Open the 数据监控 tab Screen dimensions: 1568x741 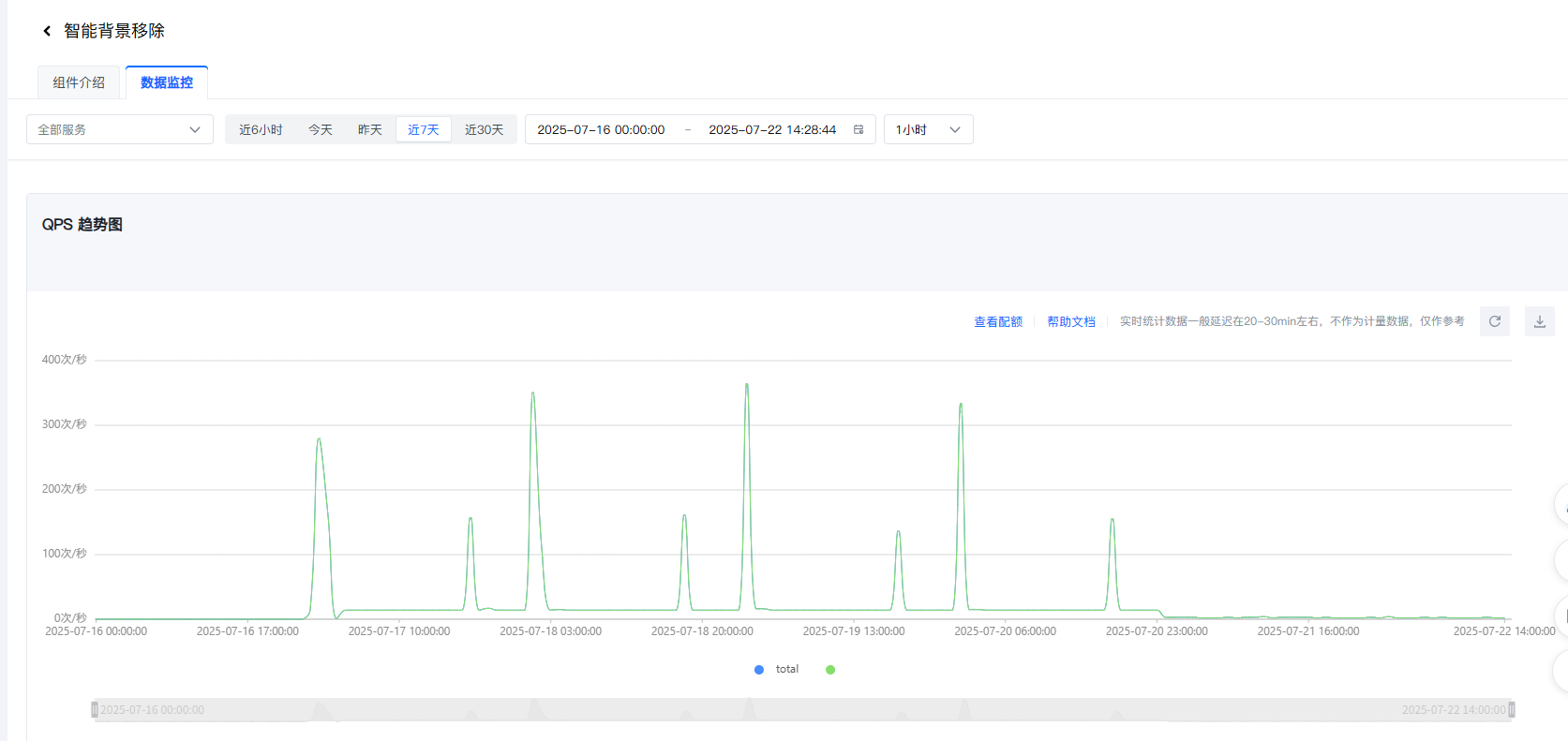point(167,82)
